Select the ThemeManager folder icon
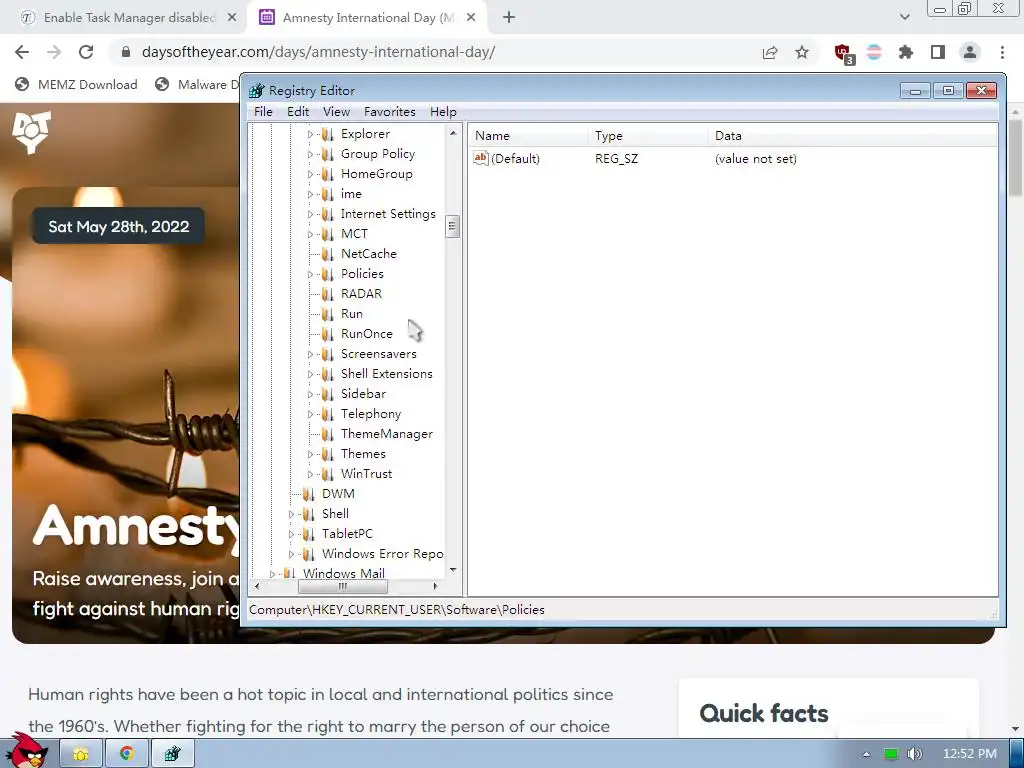Screen dimensions: 1024x768 point(327,434)
